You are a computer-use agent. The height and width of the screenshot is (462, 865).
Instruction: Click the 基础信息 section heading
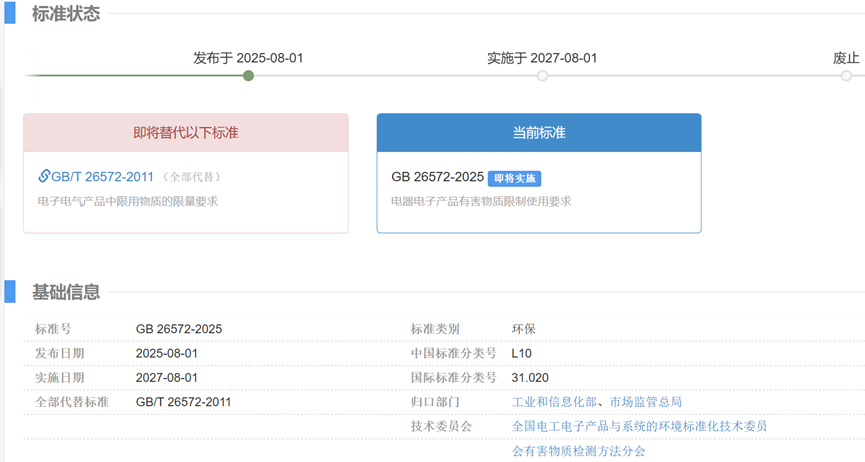pos(66,291)
